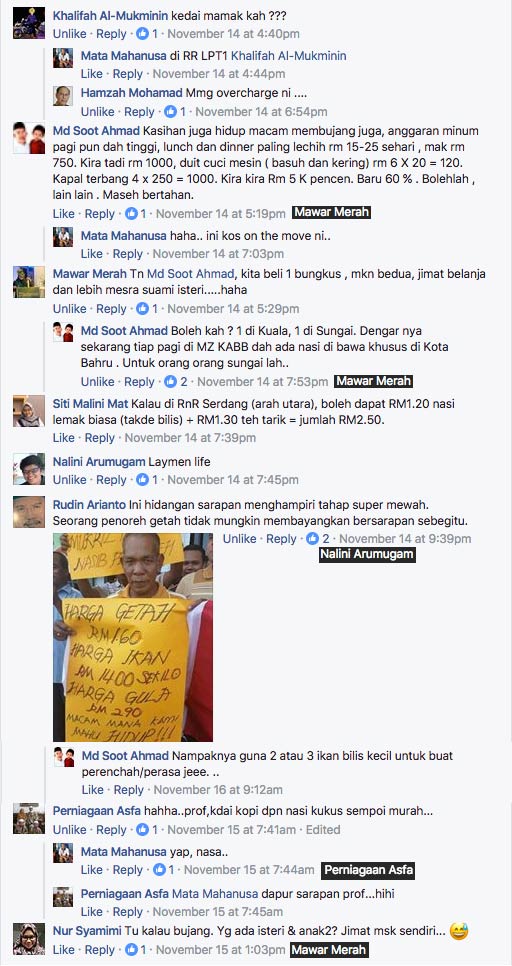The width and height of the screenshot is (512, 966).
Task: Reply to Rudin Arianto's comment
Action: [282, 538]
